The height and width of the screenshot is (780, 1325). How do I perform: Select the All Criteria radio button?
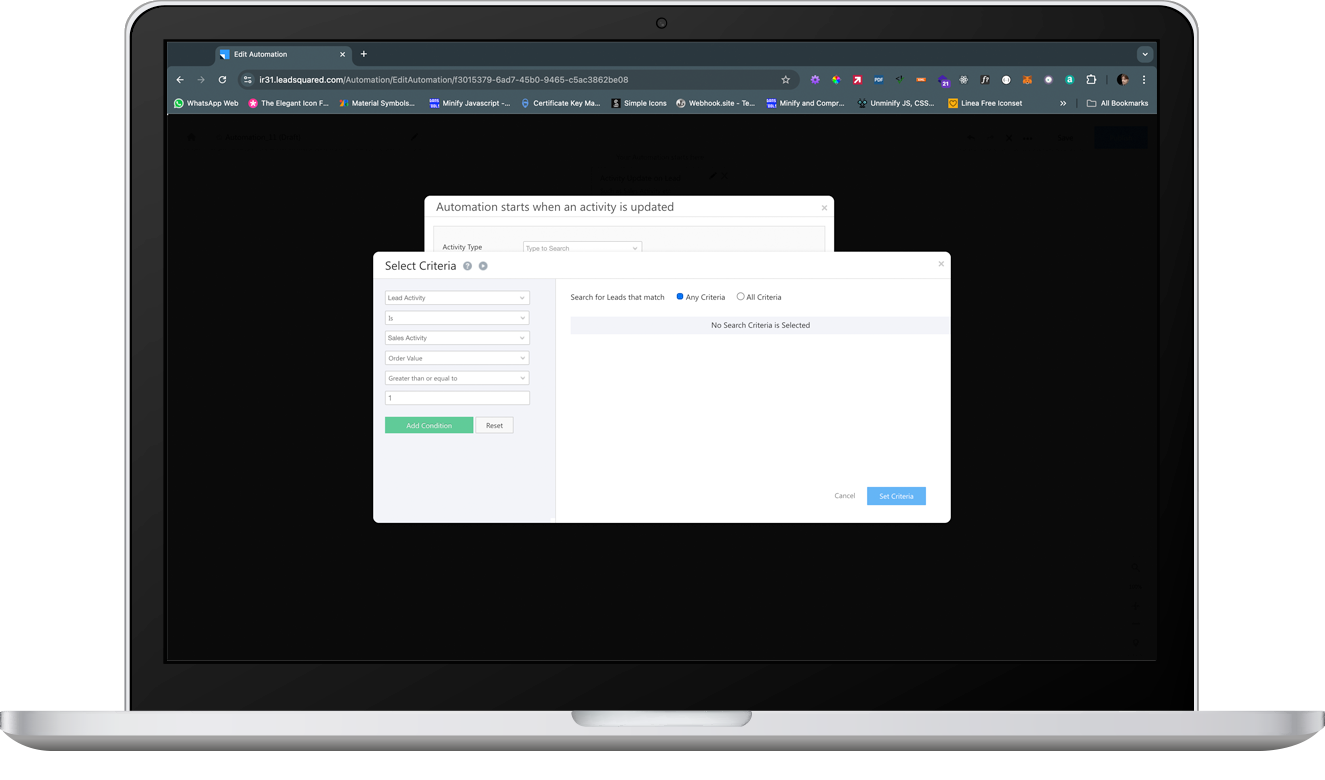coord(740,297)
